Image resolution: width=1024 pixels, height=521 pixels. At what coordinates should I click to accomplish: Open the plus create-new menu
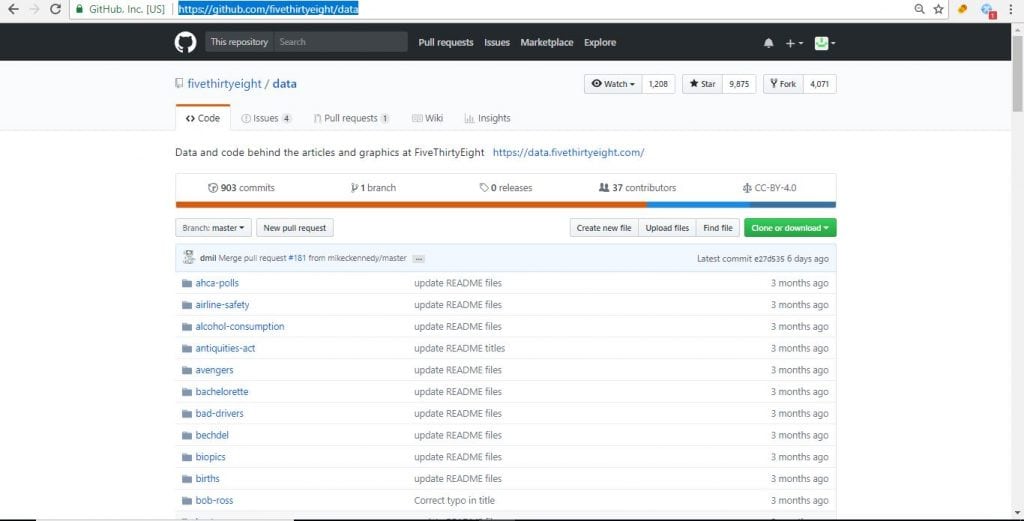click(x=794, y=43)
